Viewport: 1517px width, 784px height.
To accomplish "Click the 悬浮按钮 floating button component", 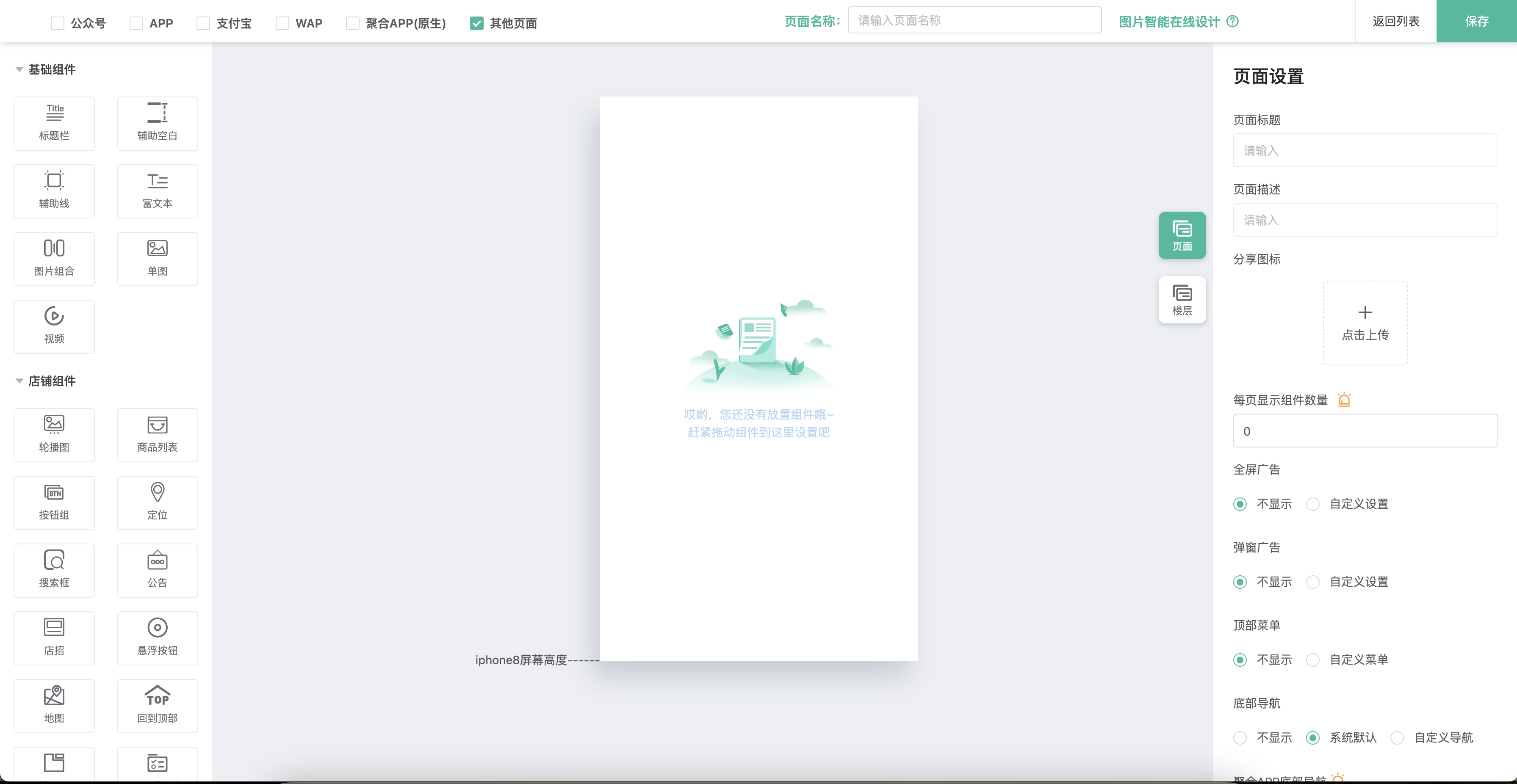I will coord(157,638).
